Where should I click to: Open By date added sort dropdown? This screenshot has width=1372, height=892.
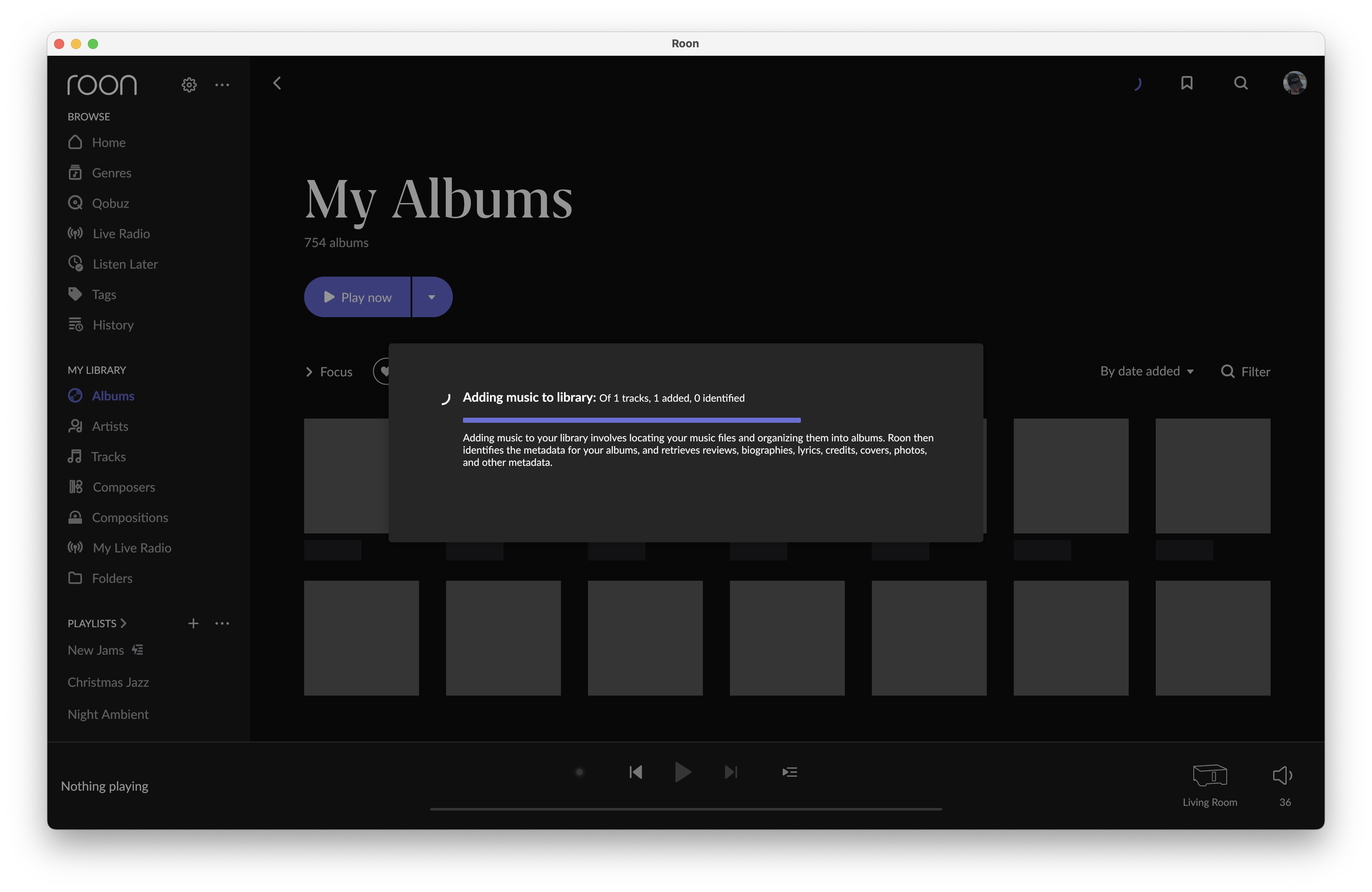[1146, 372]
